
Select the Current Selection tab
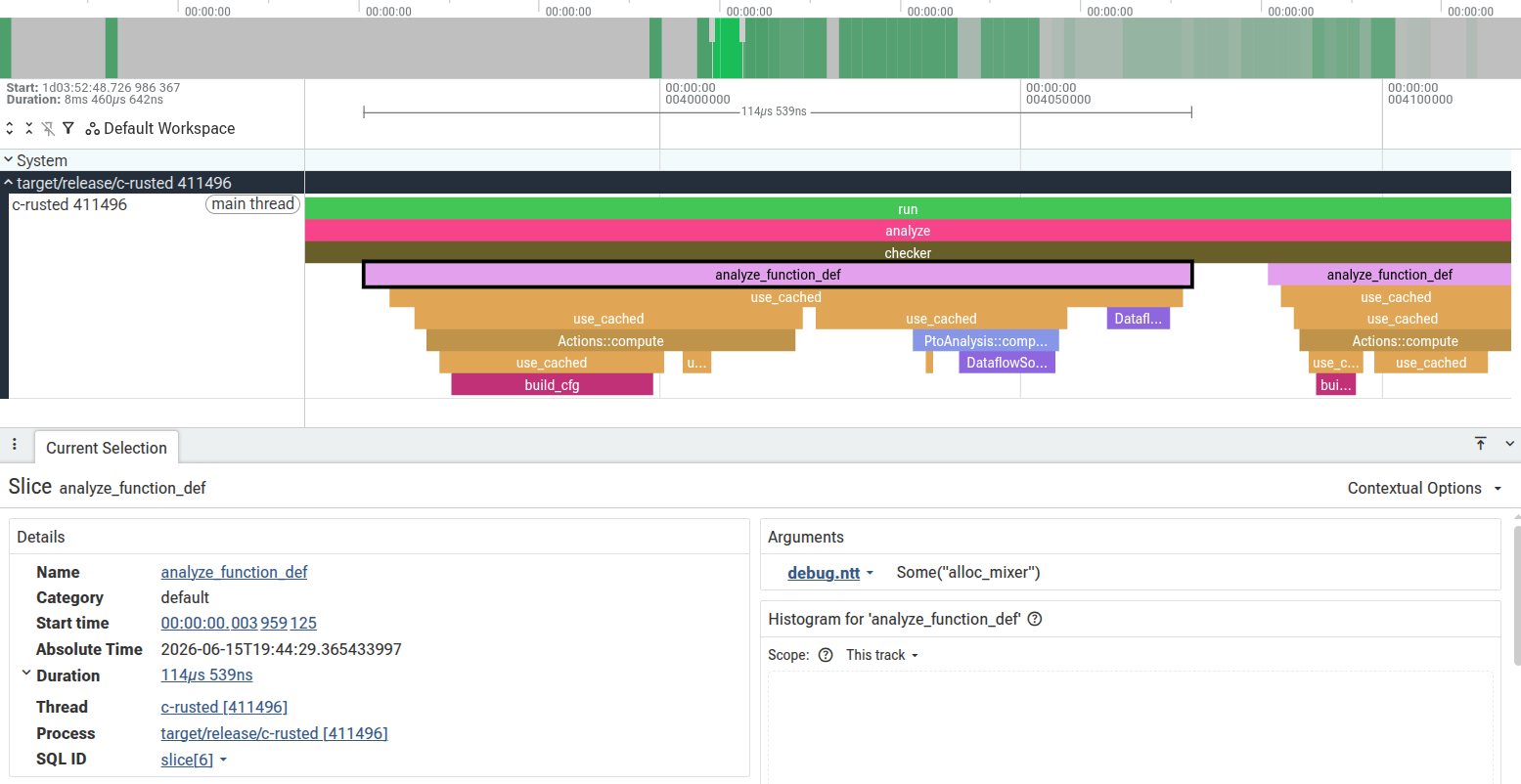coord(107,448)
